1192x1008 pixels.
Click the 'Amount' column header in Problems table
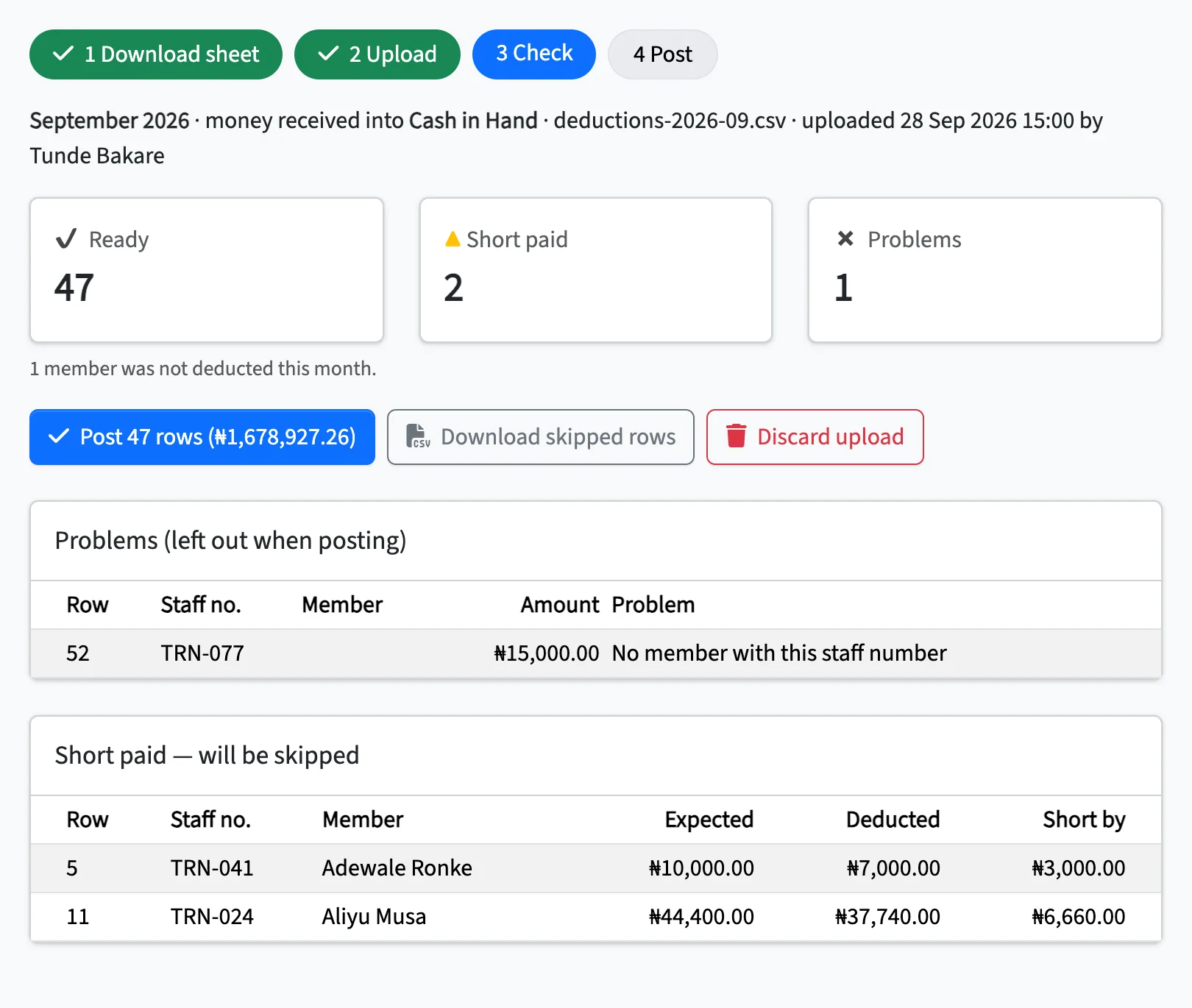tap(560, 605)
